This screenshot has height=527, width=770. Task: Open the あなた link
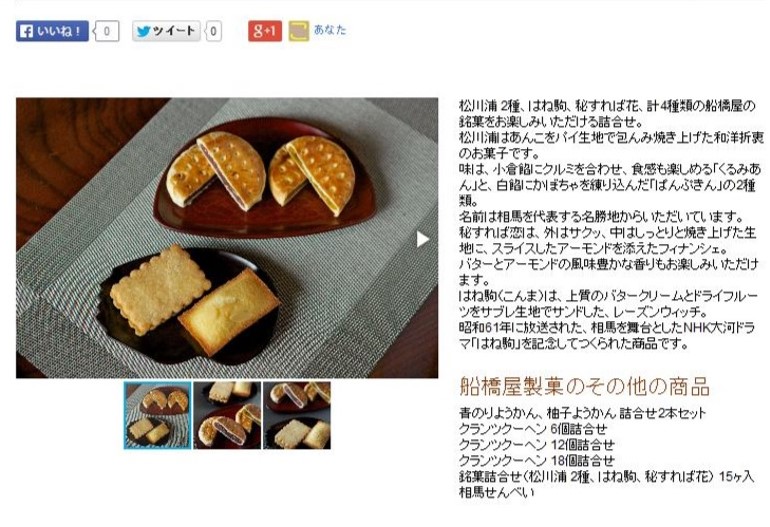[x=330, y=30]
